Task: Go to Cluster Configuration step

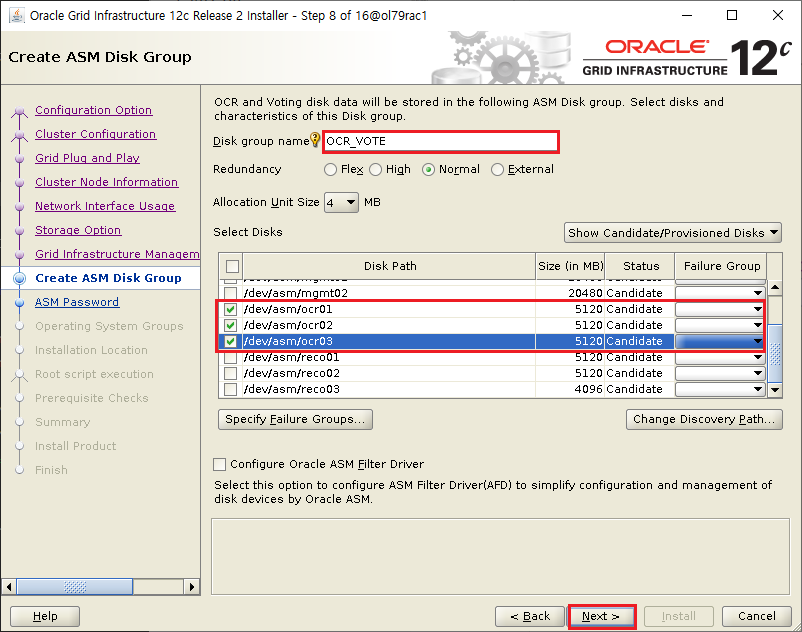Action: (96, 134)
